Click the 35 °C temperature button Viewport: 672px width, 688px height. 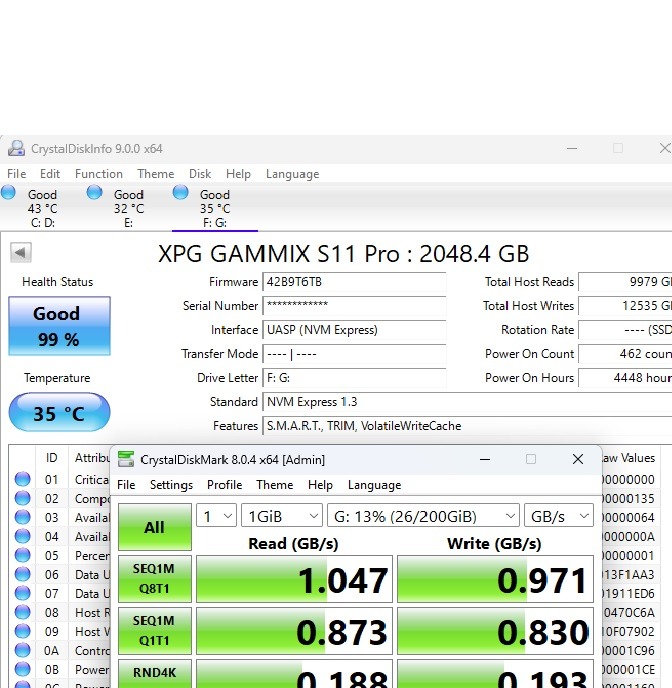click(x=59, y=412)
